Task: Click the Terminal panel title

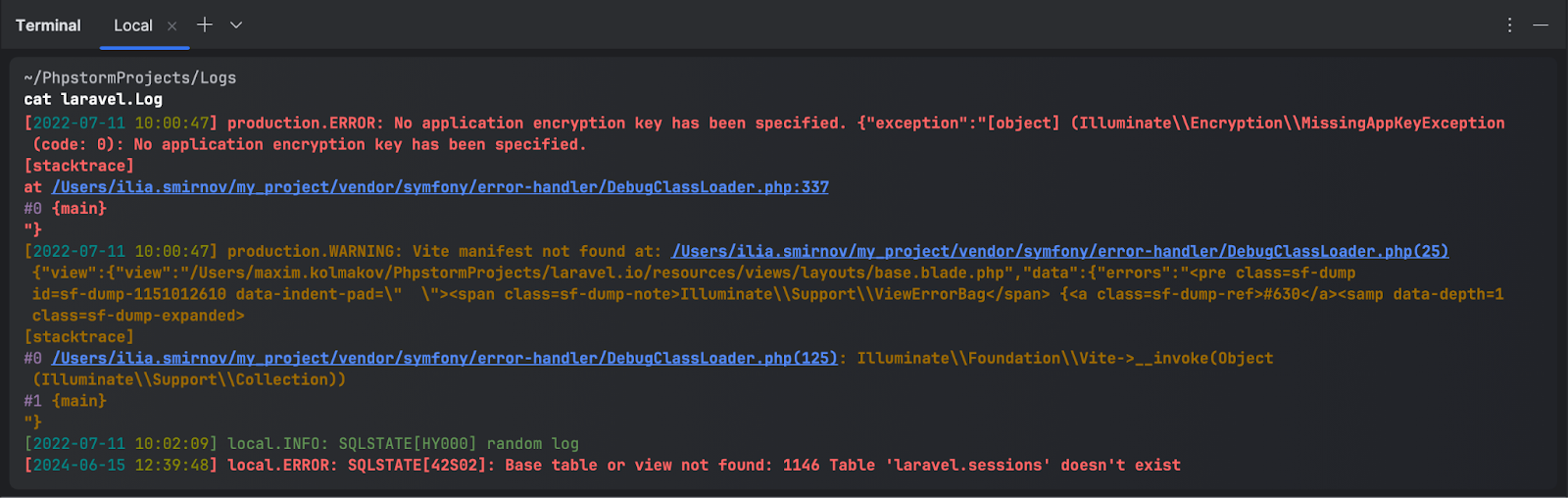Action: click(48, 25)
